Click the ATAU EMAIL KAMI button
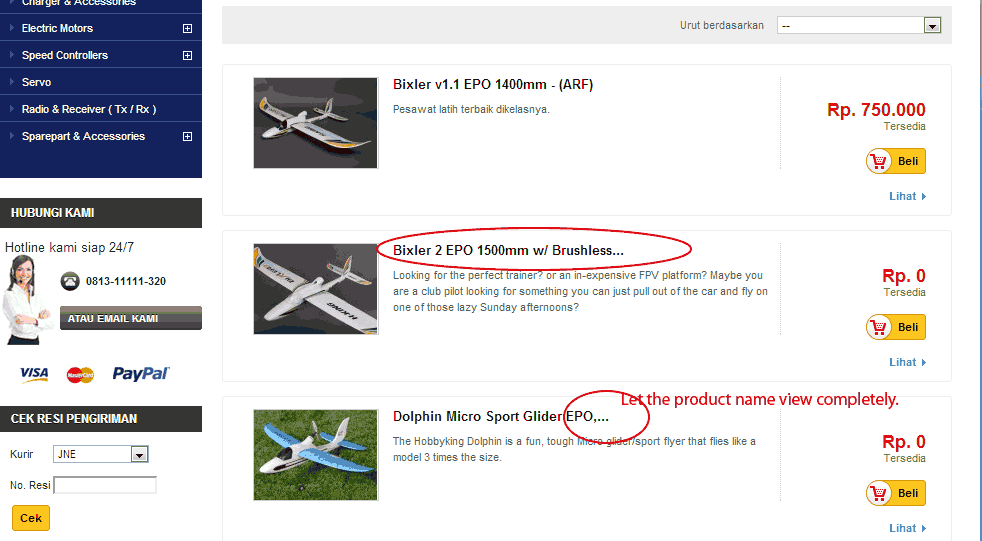Image resolution: width=982 pixels, height=541 pixels. click(x=131, y=318)
